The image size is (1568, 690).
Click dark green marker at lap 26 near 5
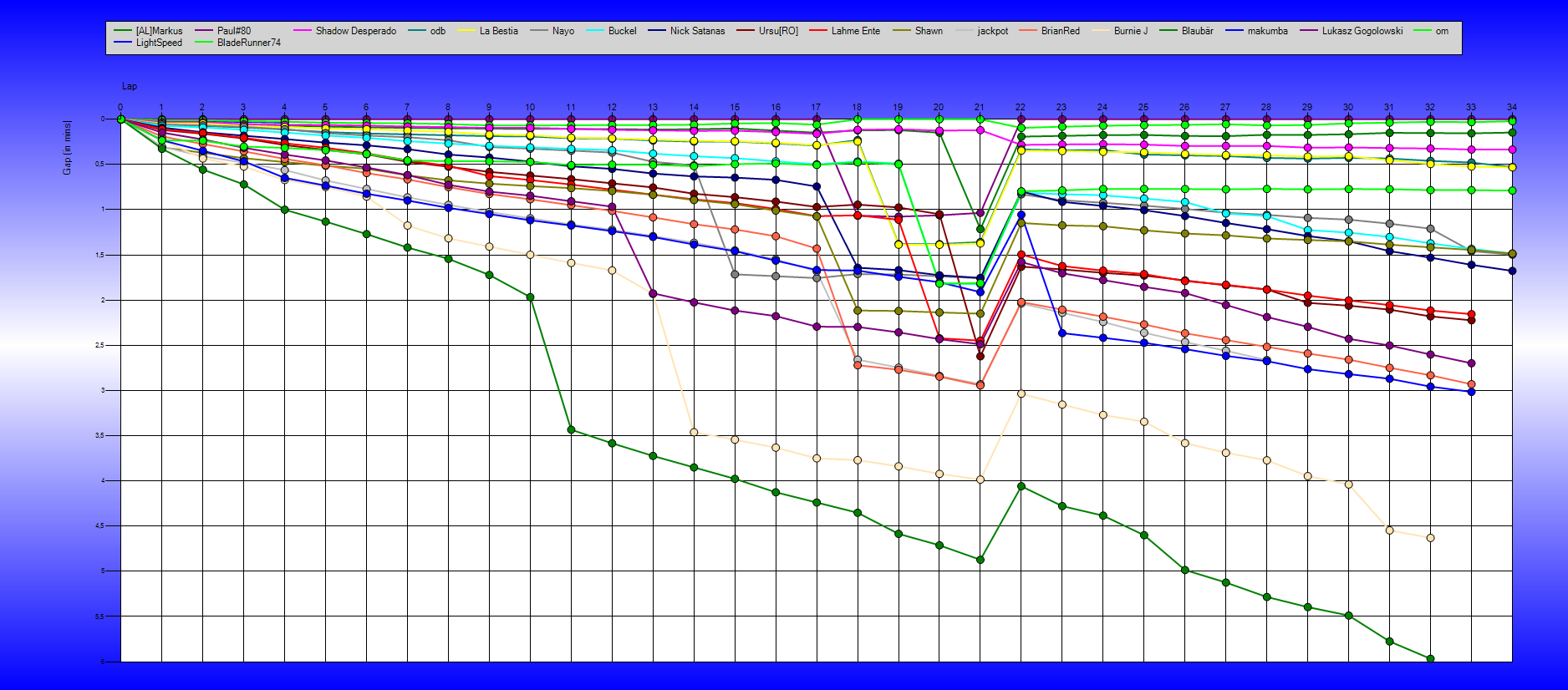(1184, 570)
